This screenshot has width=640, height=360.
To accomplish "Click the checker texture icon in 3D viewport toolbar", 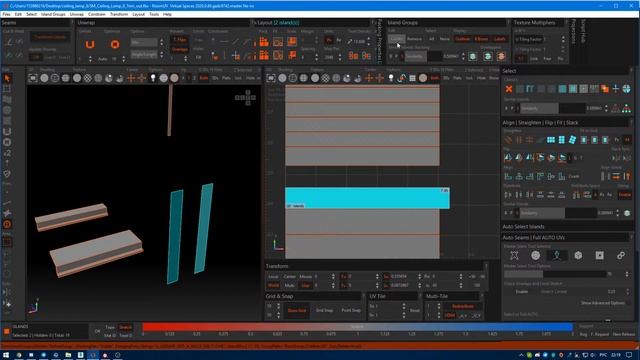I will tap(87, 78).
